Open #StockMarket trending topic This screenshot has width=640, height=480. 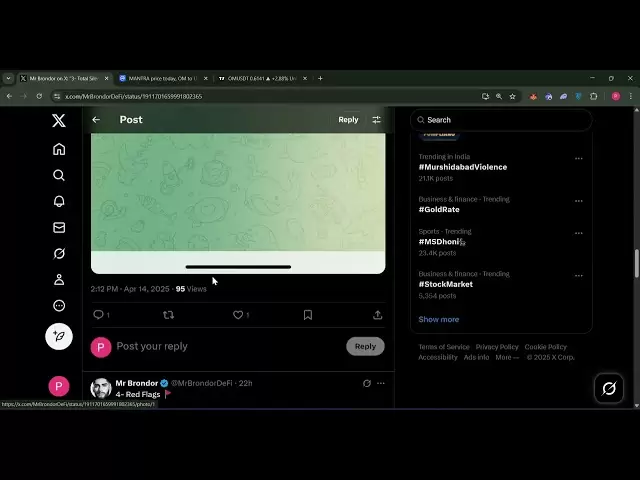coord(445,284)
